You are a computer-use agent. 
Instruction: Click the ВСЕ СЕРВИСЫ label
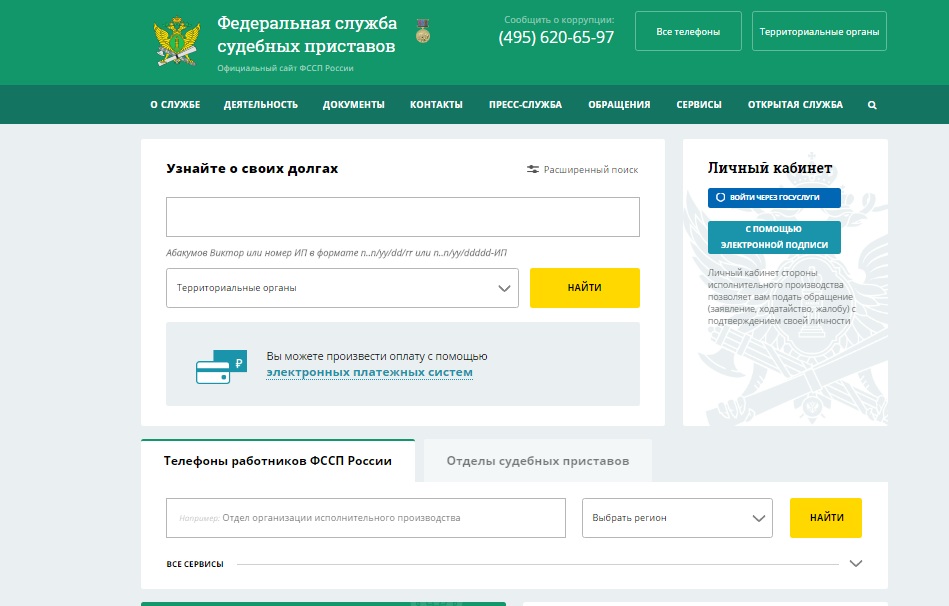coord(195,564)
